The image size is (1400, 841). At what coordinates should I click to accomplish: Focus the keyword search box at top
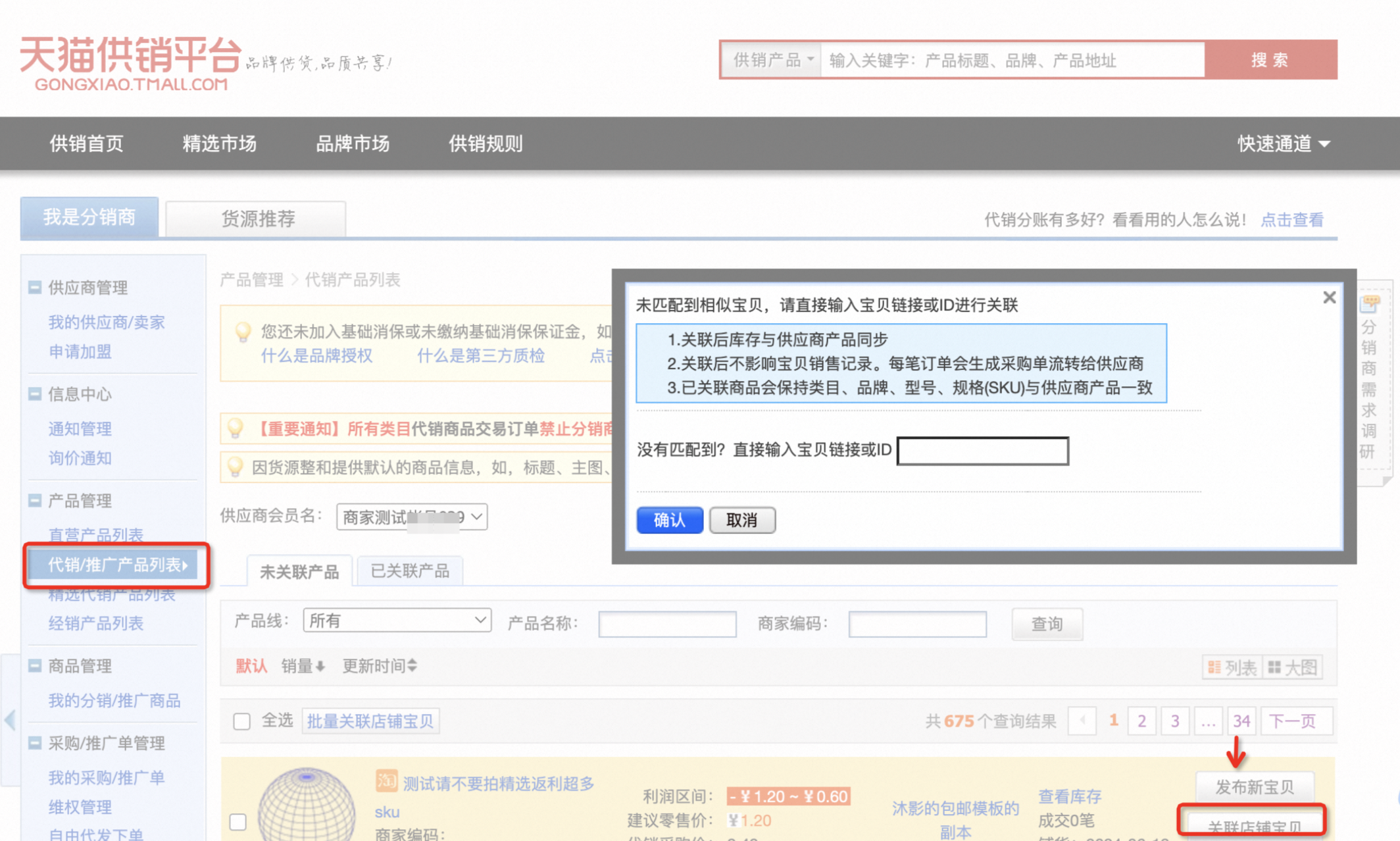point(1013,60)
